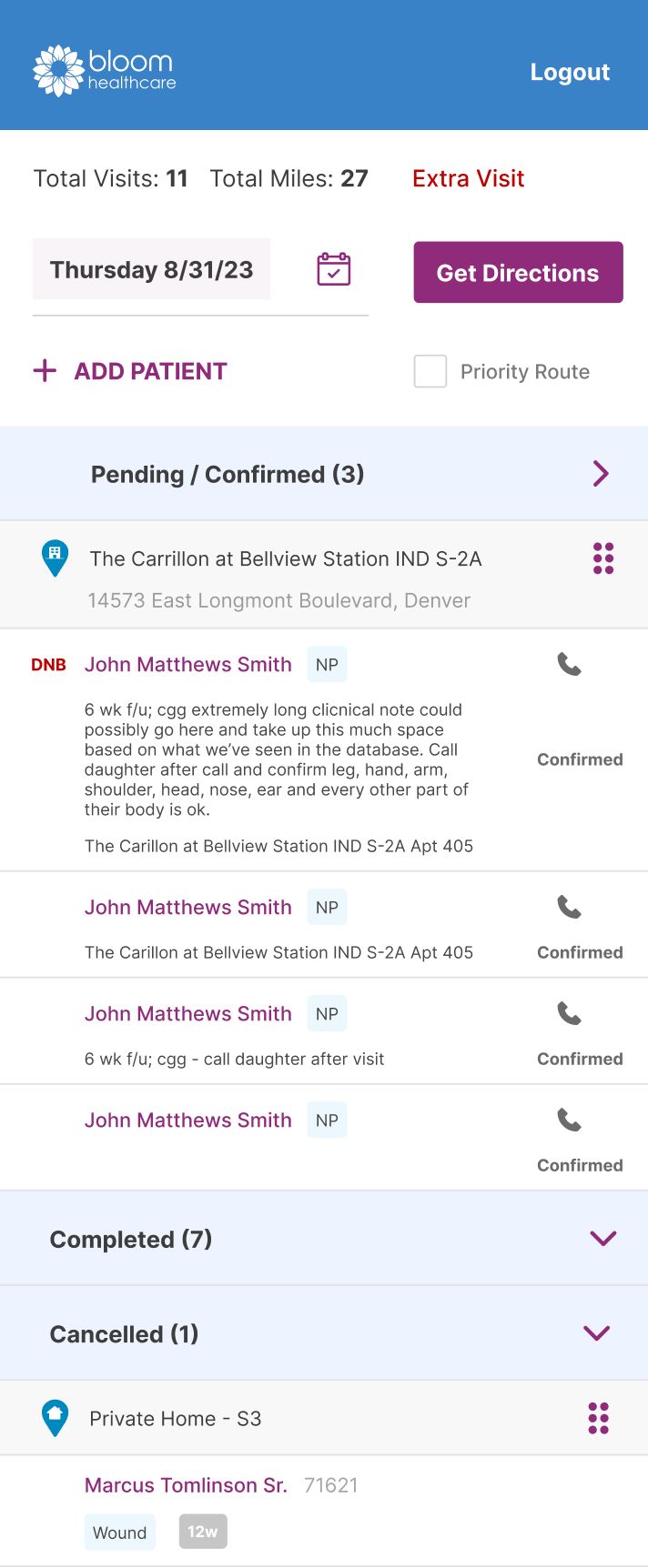Screen dimensions: 648x1568
Task: Click Logout in the header
Action: pyautogui.click(x=570, y=73)
